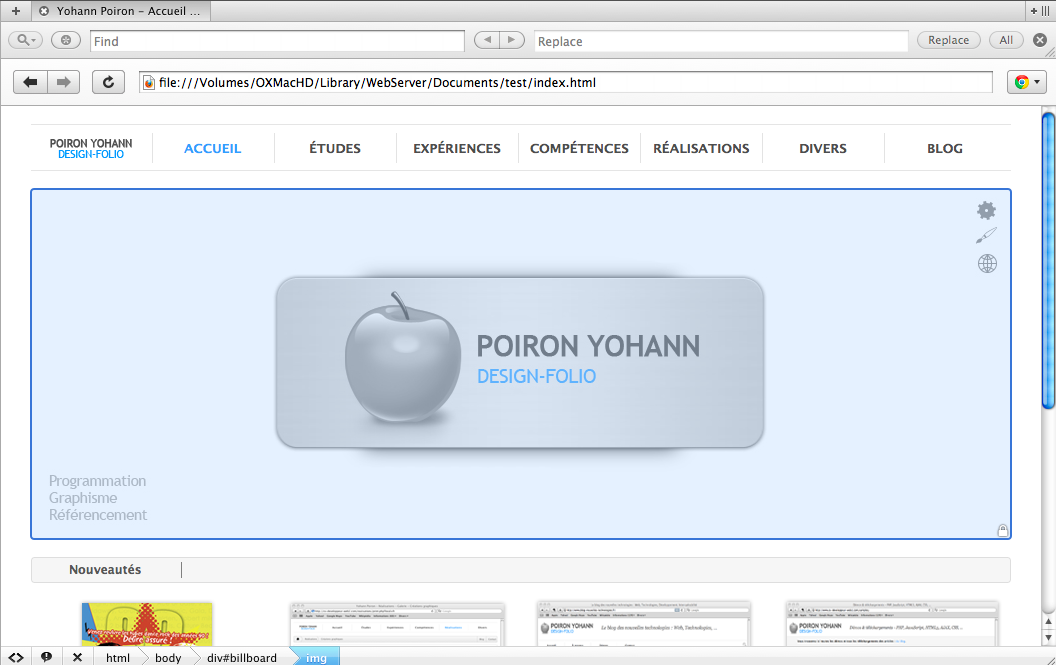Click the globe icon in the billboard

pos(987,264)
